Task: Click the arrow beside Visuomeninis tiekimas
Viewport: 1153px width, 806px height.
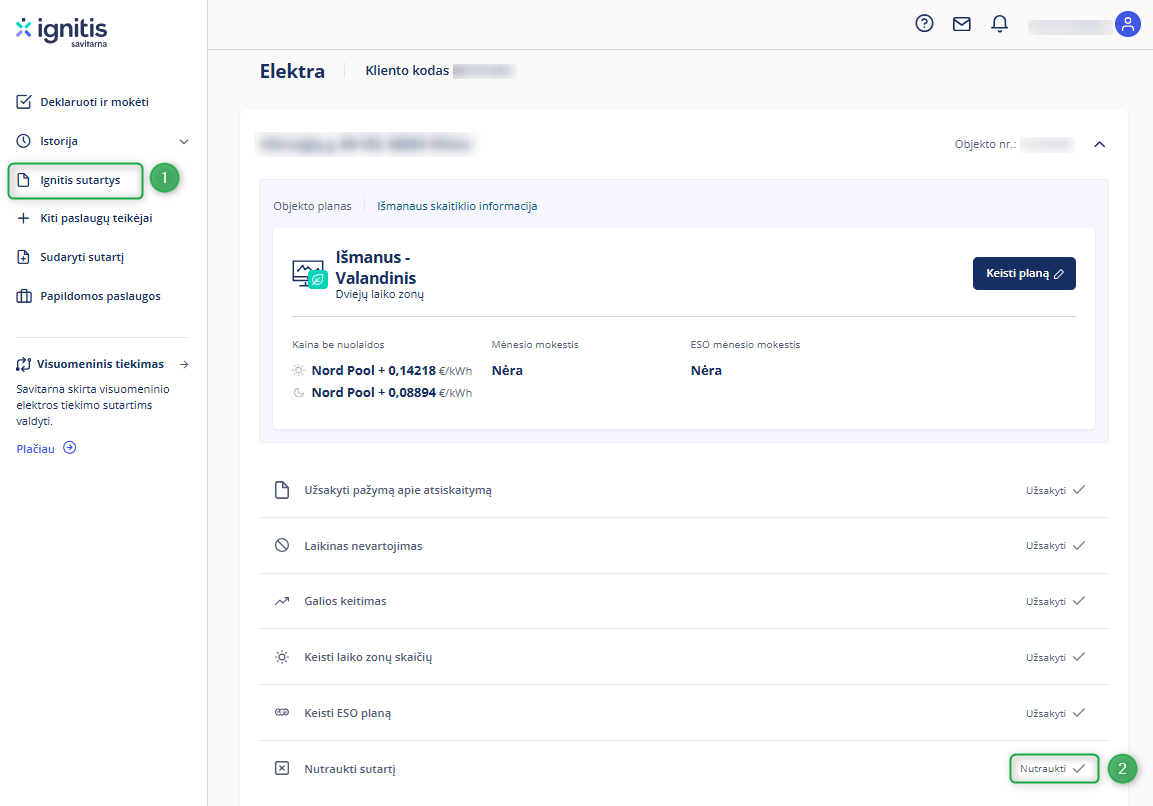Action: pos(184,364)
